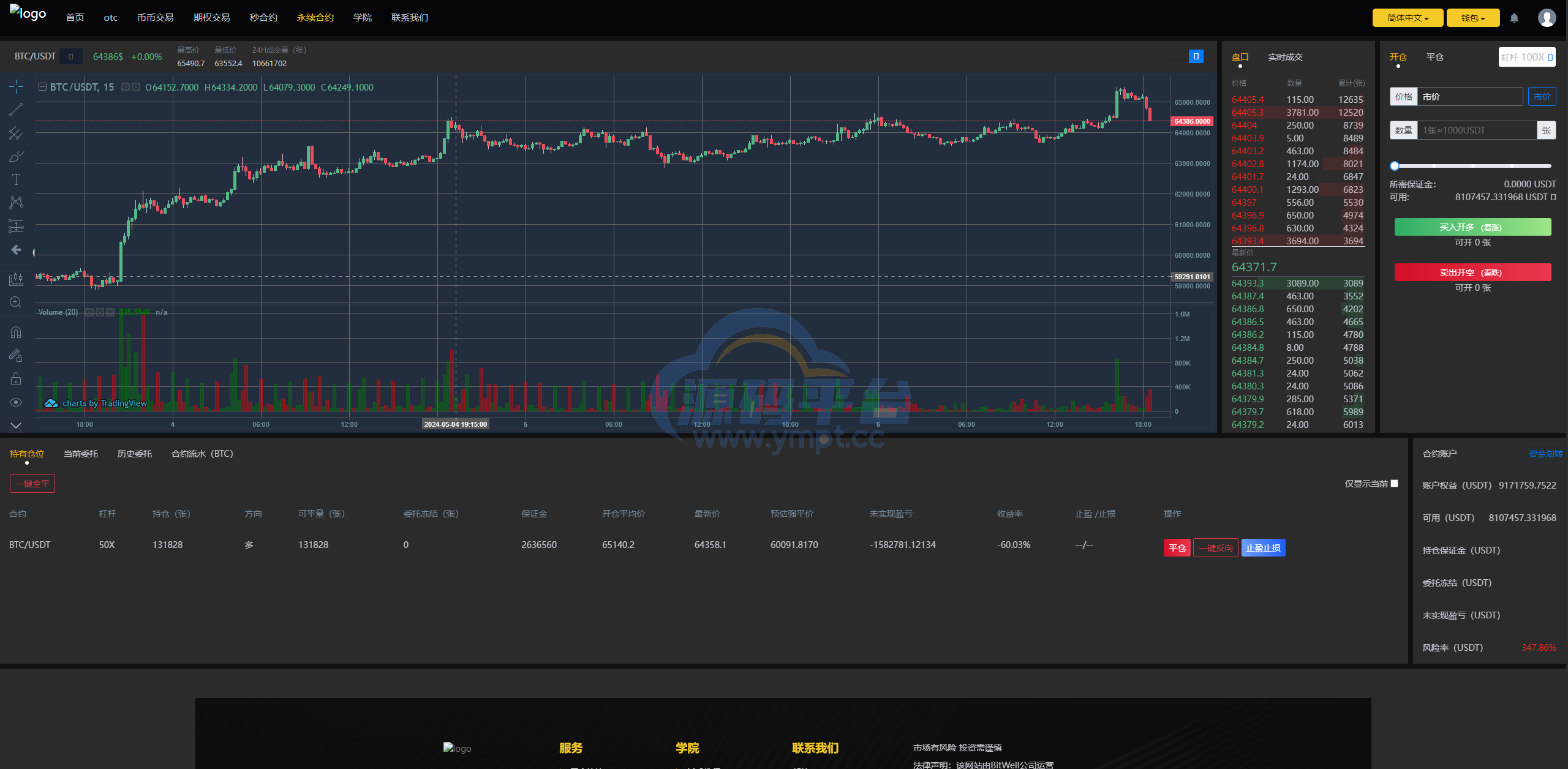The width and height of the screenshot is (1568, 769).
Task: Switch to 实时成交 recent trades tab
Action: 1285,57
